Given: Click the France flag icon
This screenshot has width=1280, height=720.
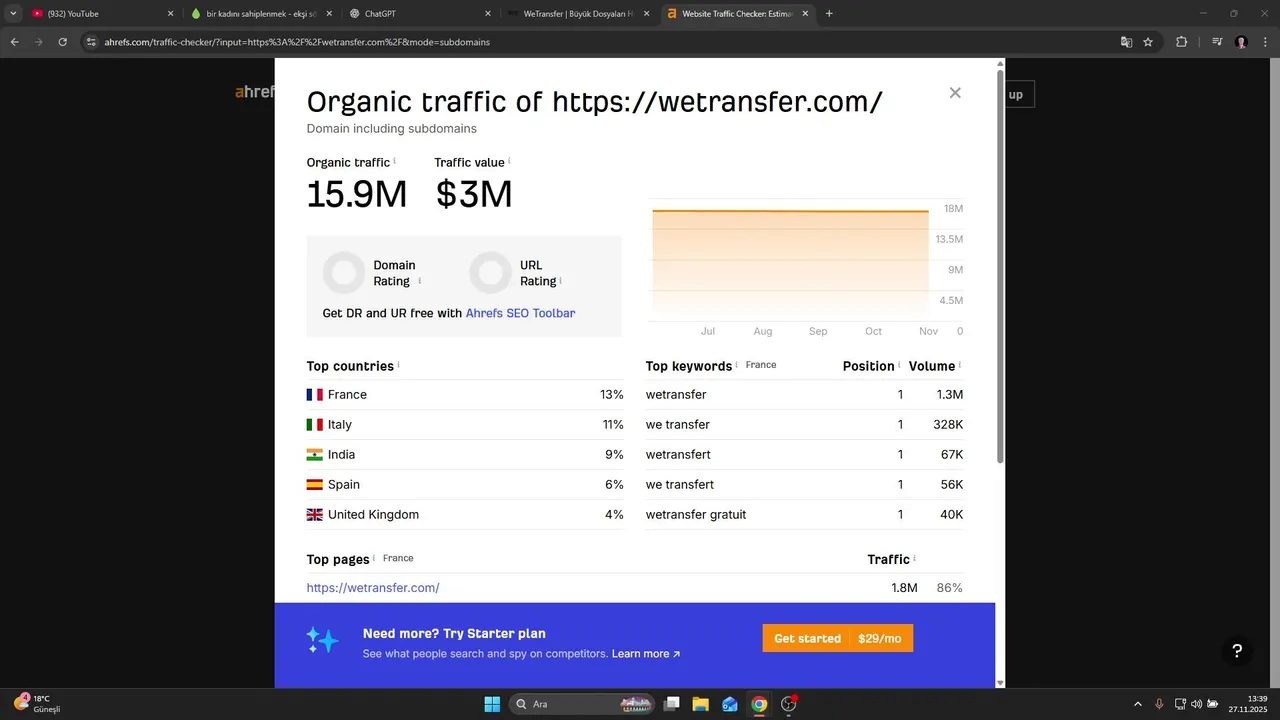Looking at the screenshot, I should tap(314, 395).
